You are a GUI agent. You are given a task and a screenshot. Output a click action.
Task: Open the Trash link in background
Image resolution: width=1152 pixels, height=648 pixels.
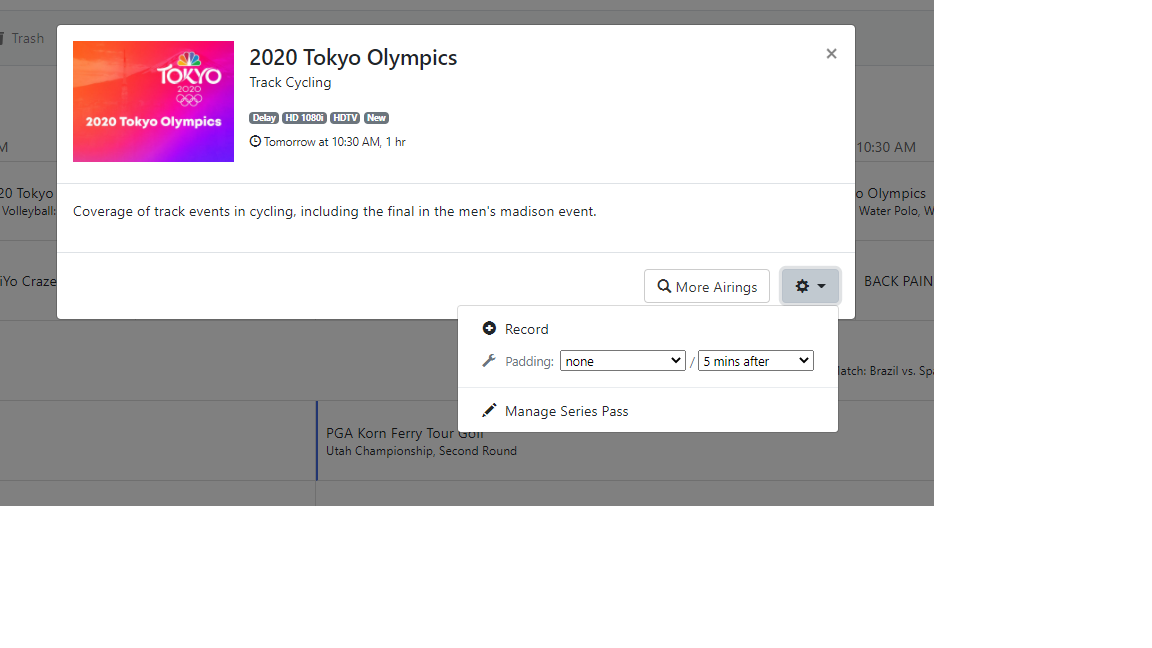(27, 38)
